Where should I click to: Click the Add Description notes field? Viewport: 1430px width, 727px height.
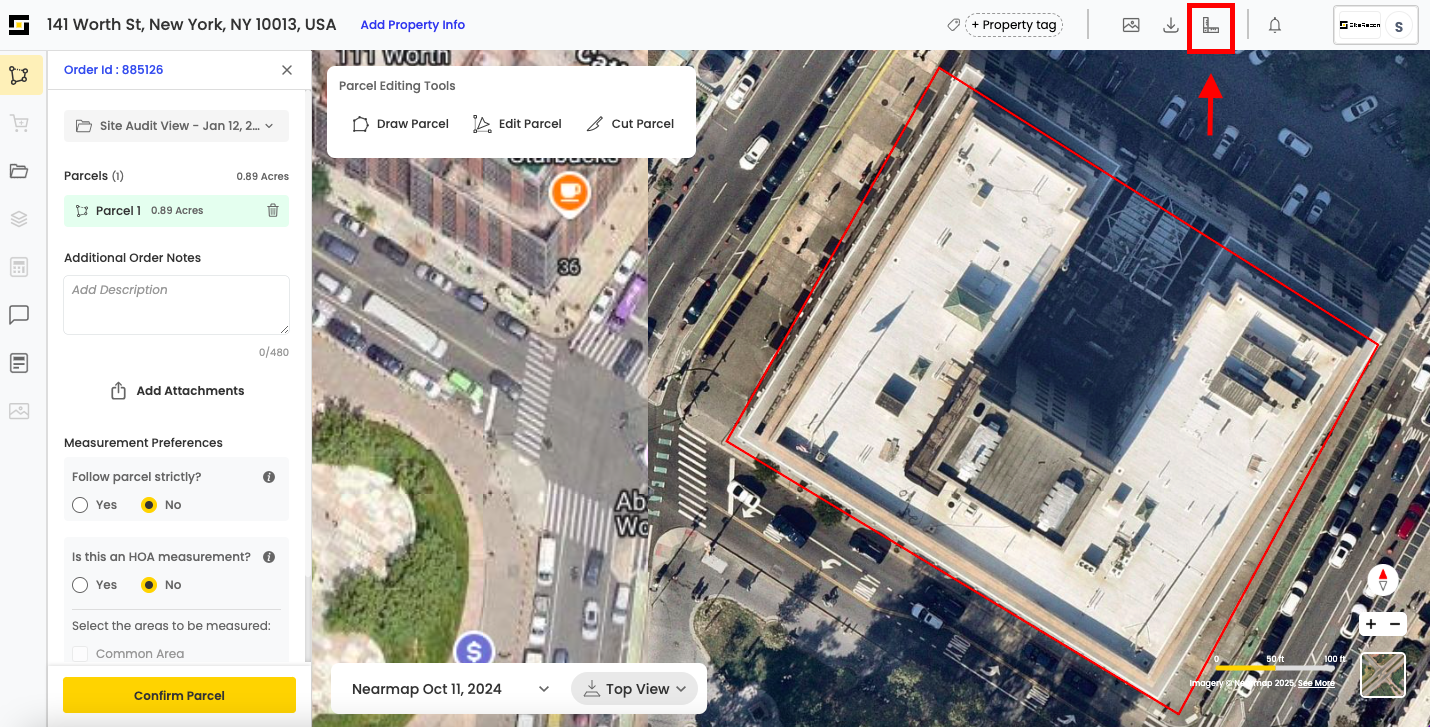(177, 305)
